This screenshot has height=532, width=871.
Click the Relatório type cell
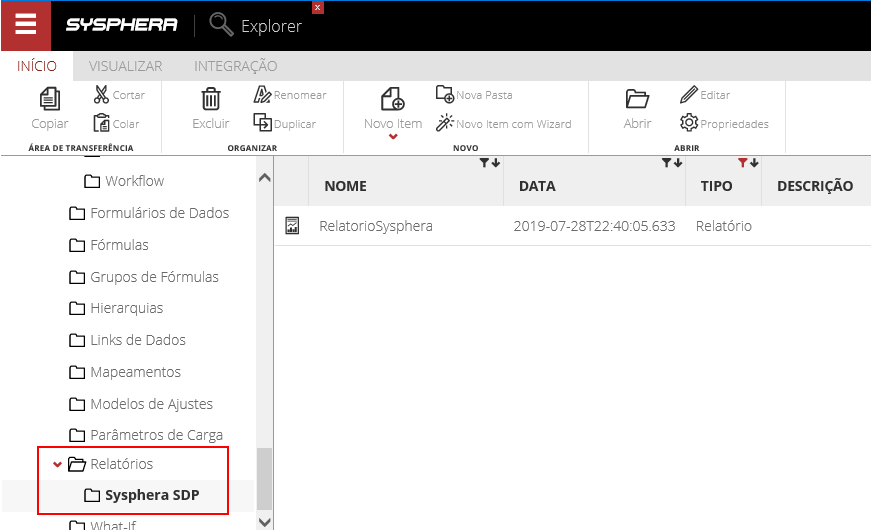pyautogui.click(x=724, y=226)
